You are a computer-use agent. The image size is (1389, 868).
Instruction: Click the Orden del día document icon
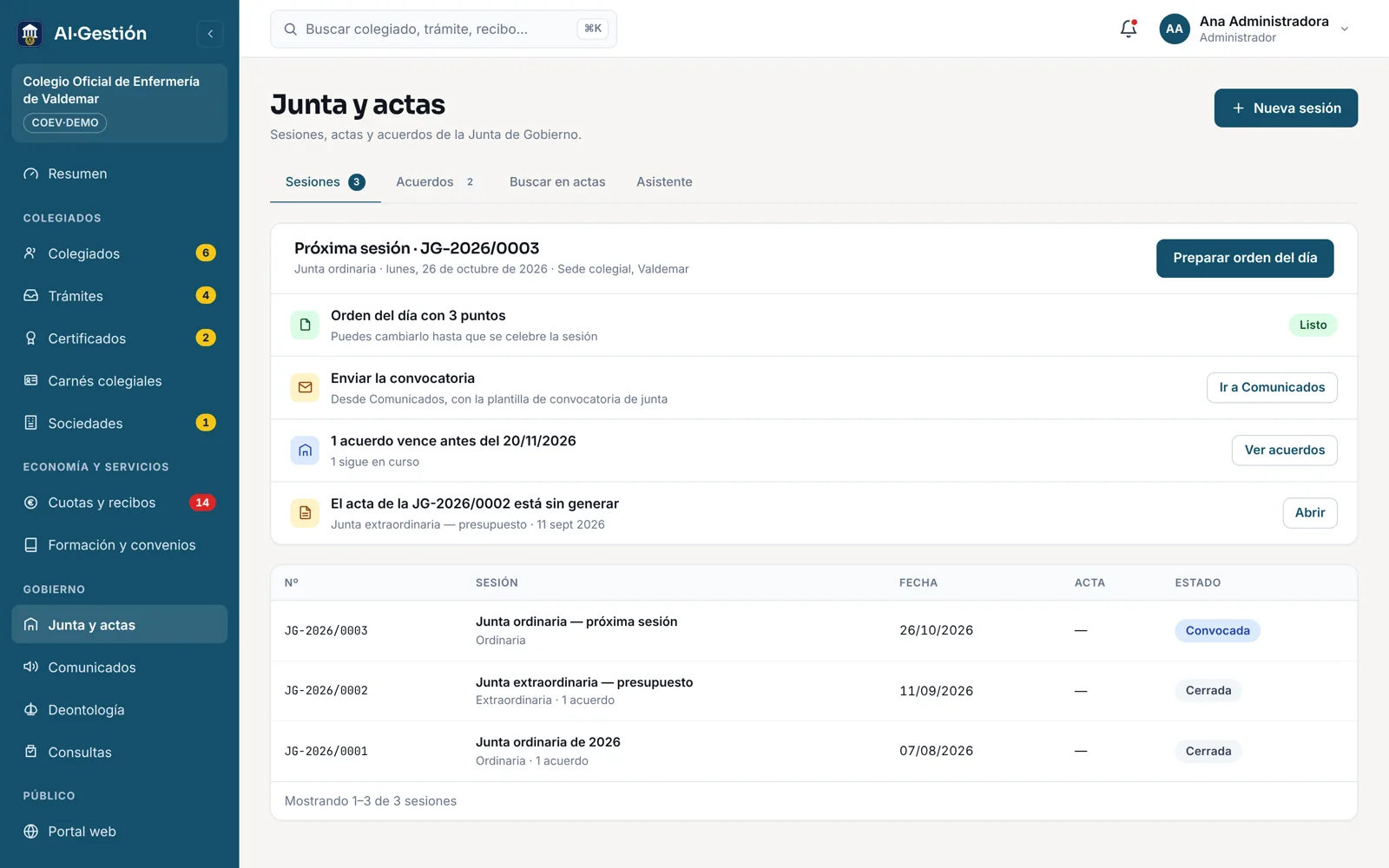tap(305, 325)
